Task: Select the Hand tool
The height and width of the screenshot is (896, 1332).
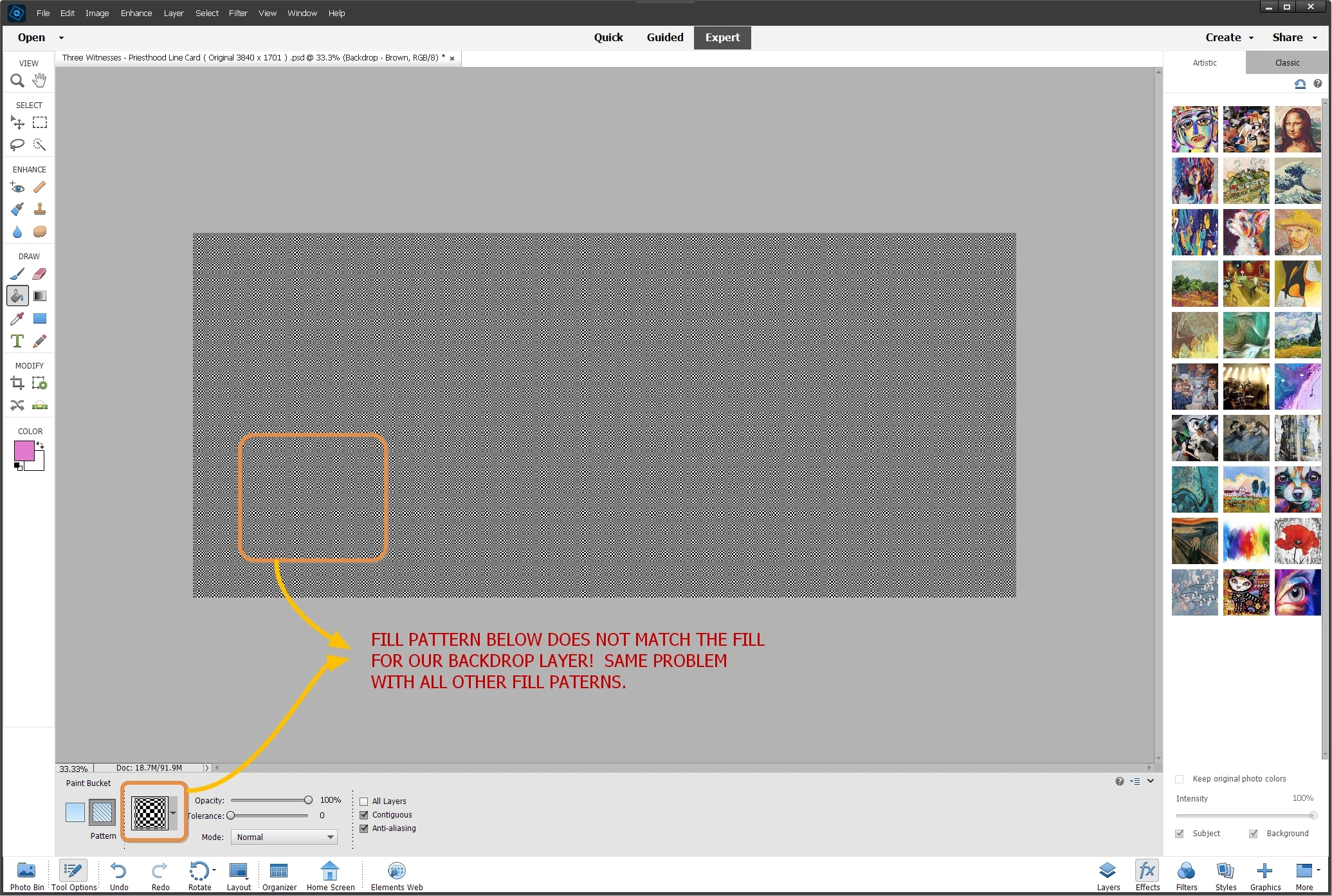Action: click(x=40, y=80)
